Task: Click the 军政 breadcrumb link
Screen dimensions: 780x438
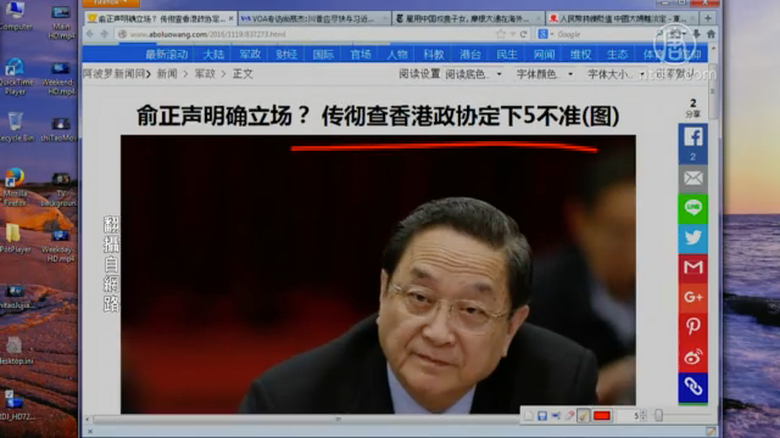Action: (x=204, y=74)
